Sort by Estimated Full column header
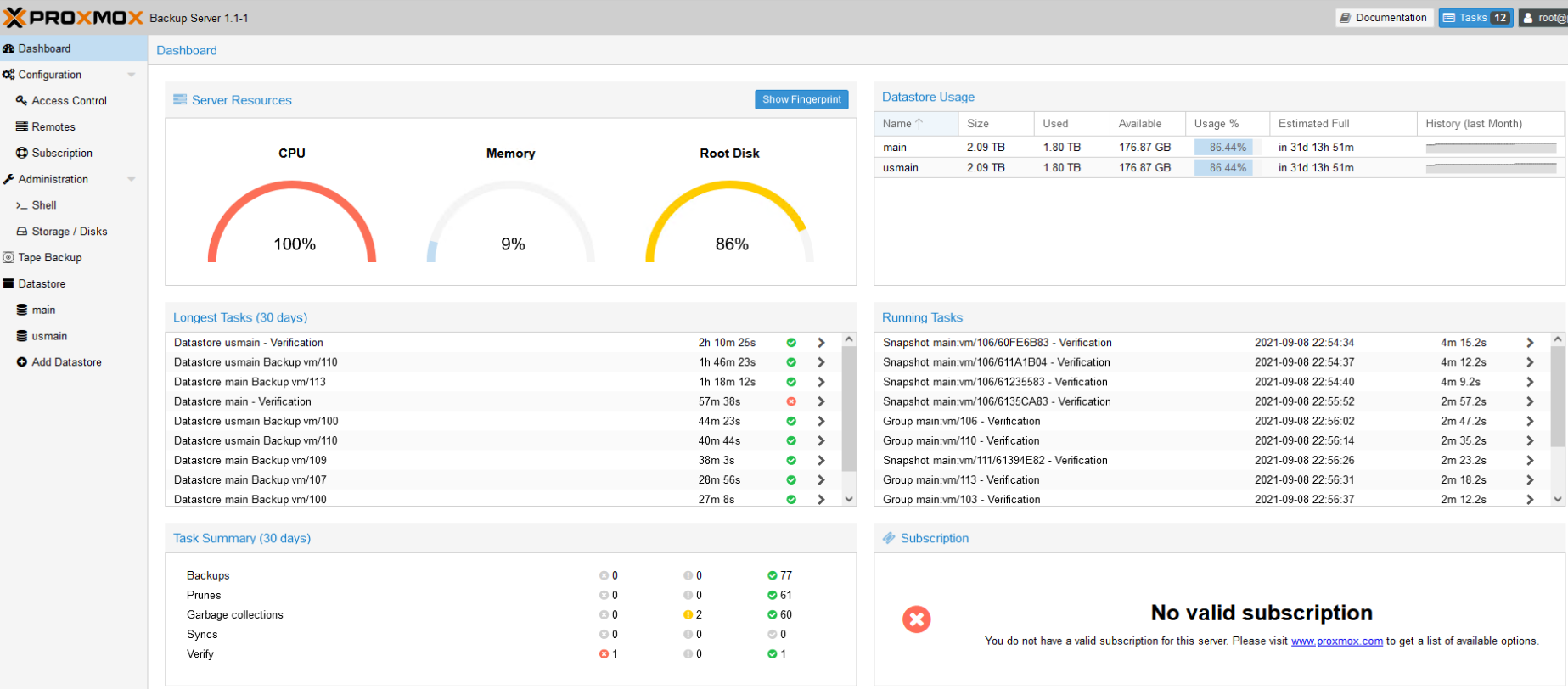This screenshot has height=689, width=1568. point(1343,124)
